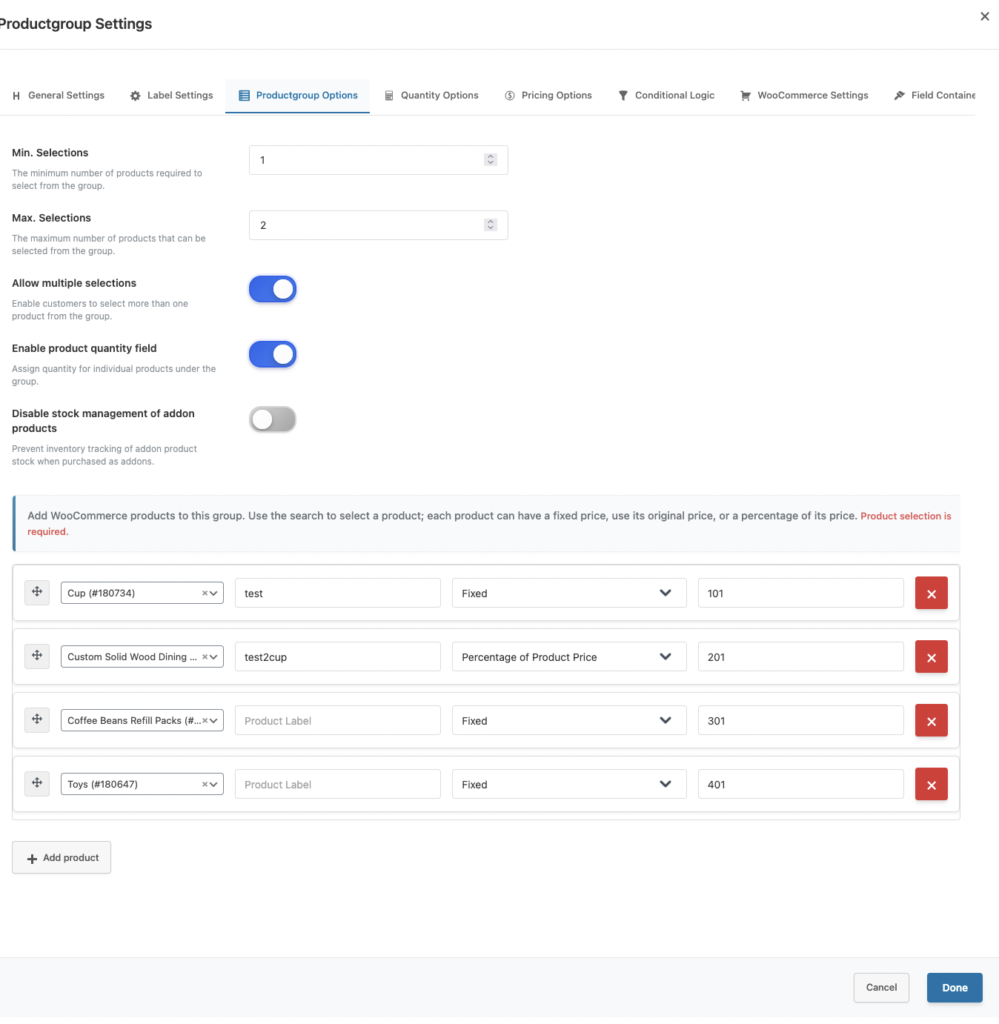This screenshot has height=1024, width=999.
Task: Delete the Toys product row via red X
Action: tap(930, 784)
